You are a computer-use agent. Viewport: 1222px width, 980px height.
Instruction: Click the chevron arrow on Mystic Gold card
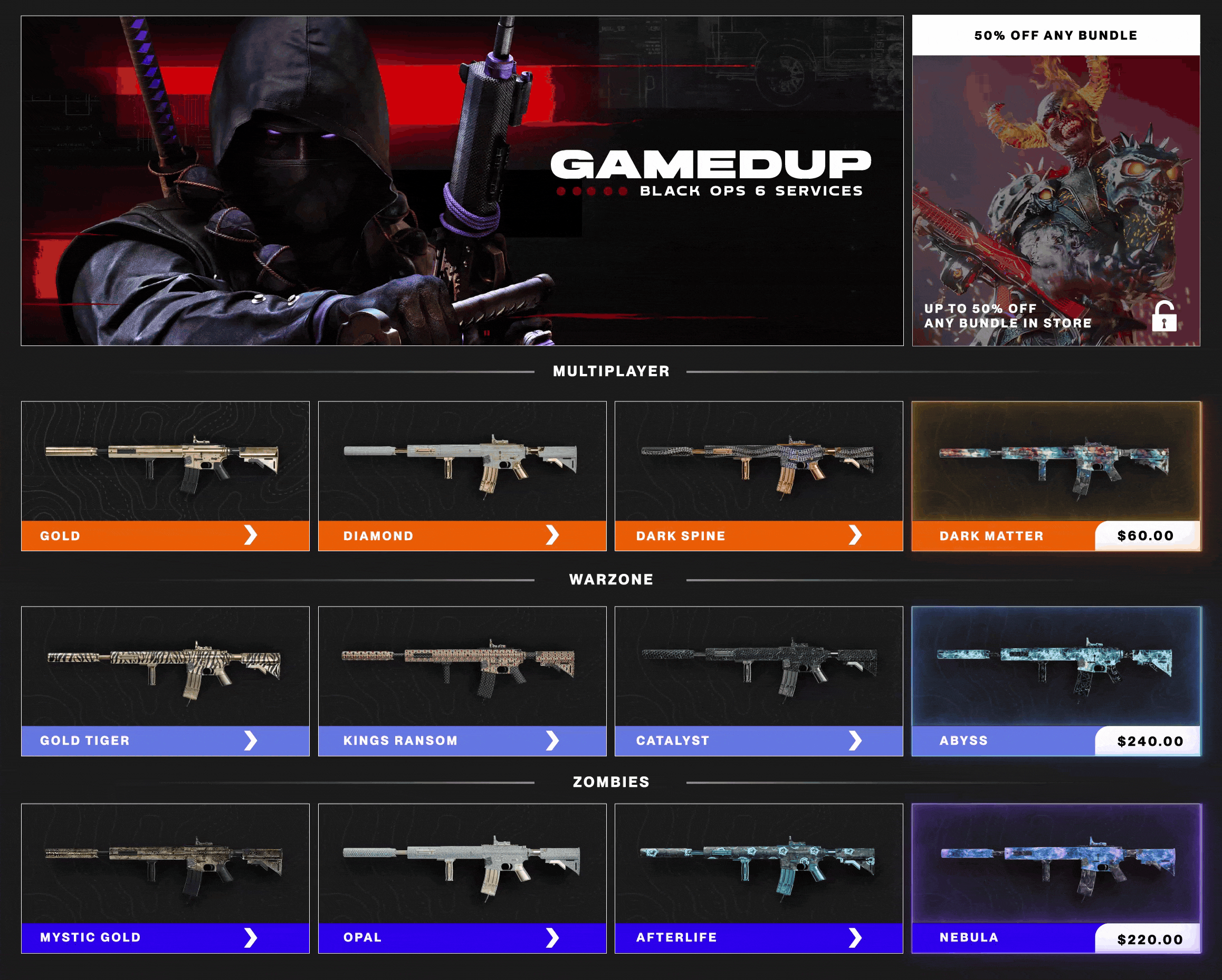coord(251,937)
